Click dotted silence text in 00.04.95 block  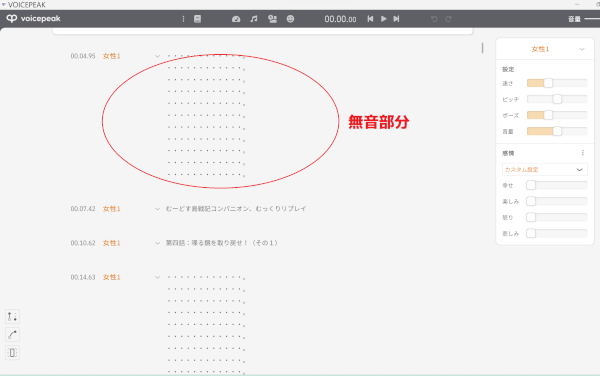pos(206,116)
